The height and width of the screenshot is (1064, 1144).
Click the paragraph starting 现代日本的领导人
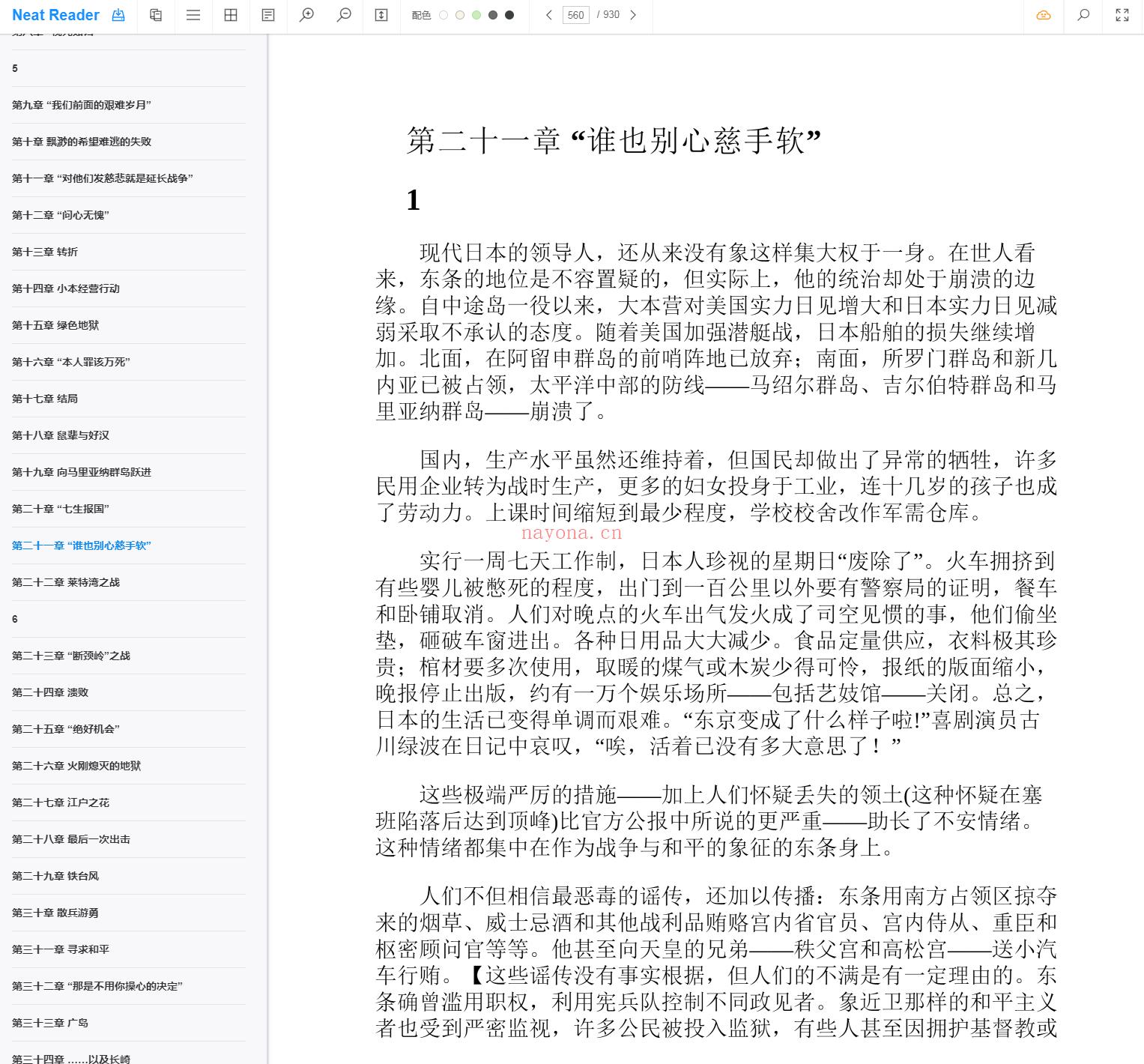pos(716,332)
